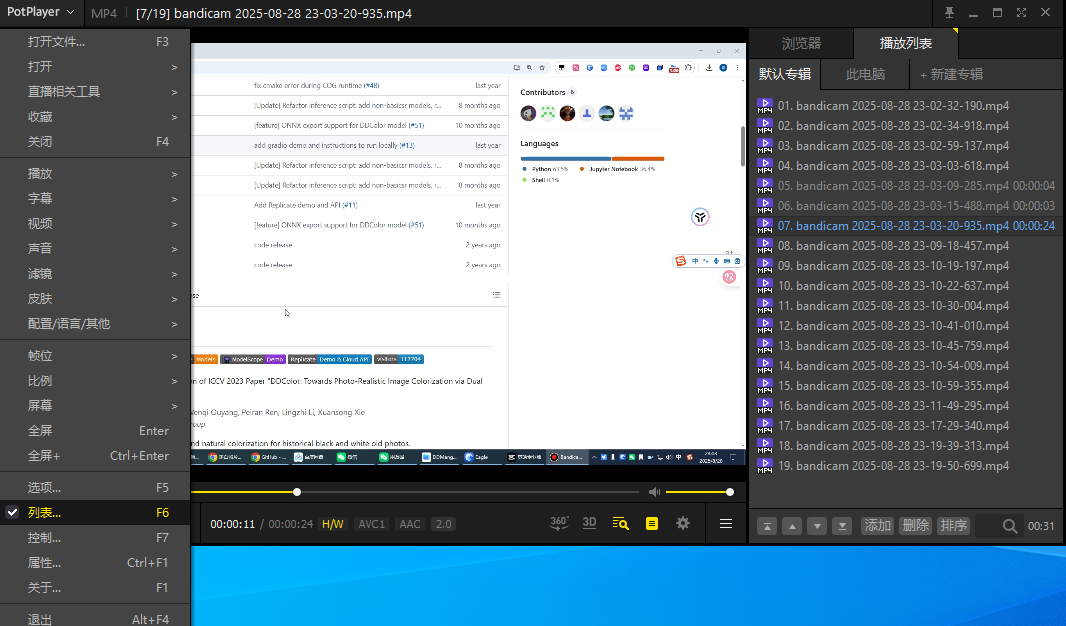Click the playlist search magnifier icon

pyautogui.click(x=1010, y=526)
